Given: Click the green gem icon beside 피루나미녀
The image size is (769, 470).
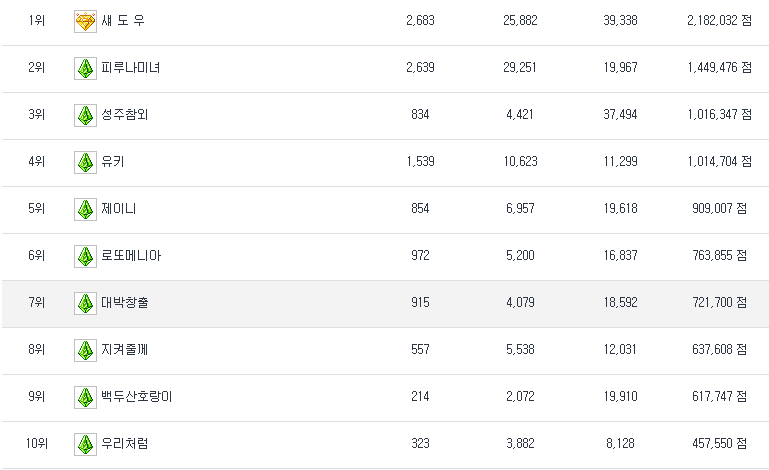Looking at the screenshot, I should pyautogui.click(x=85, y=68).
